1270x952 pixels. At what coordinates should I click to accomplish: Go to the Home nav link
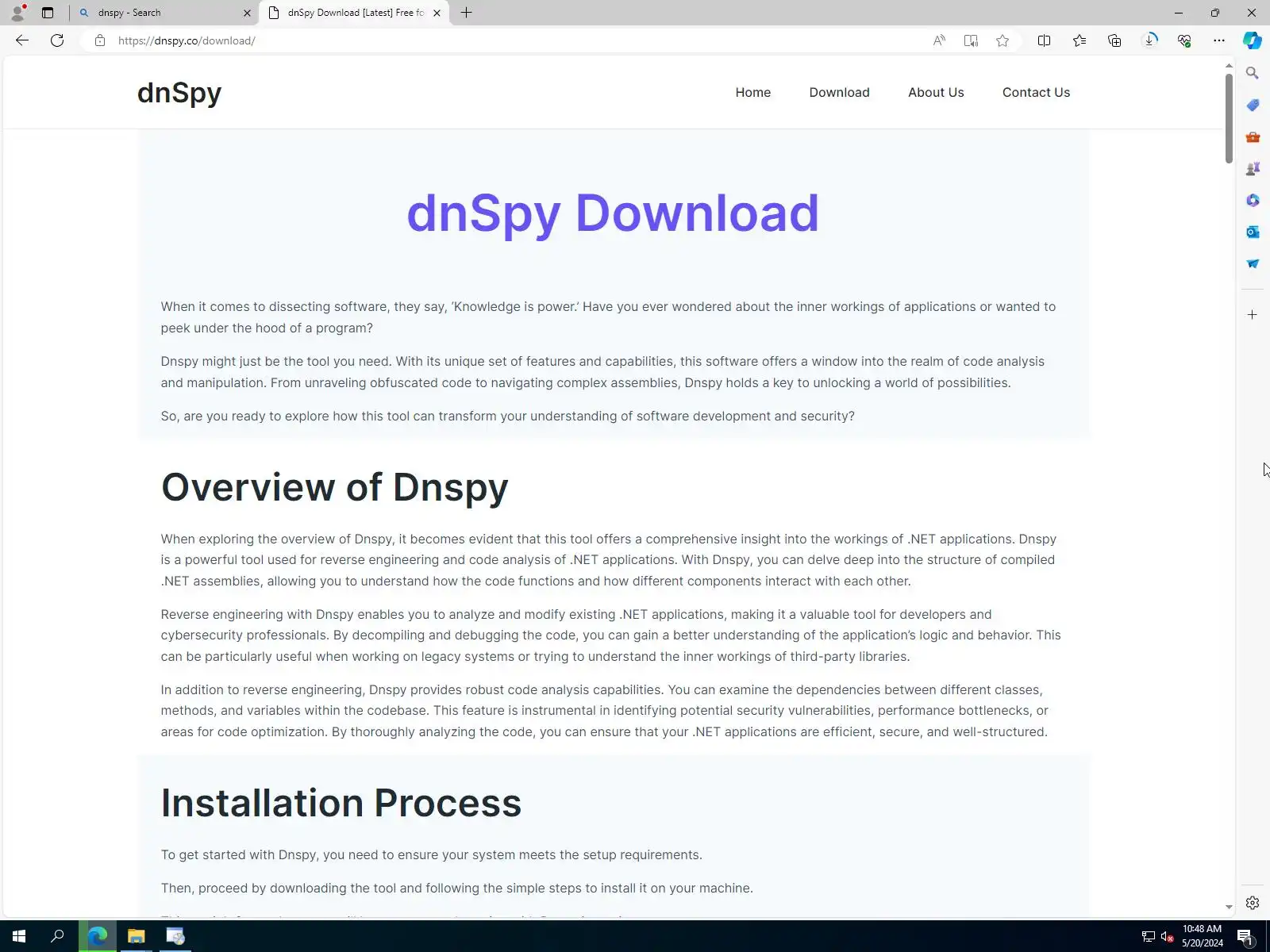coord(752,92)
